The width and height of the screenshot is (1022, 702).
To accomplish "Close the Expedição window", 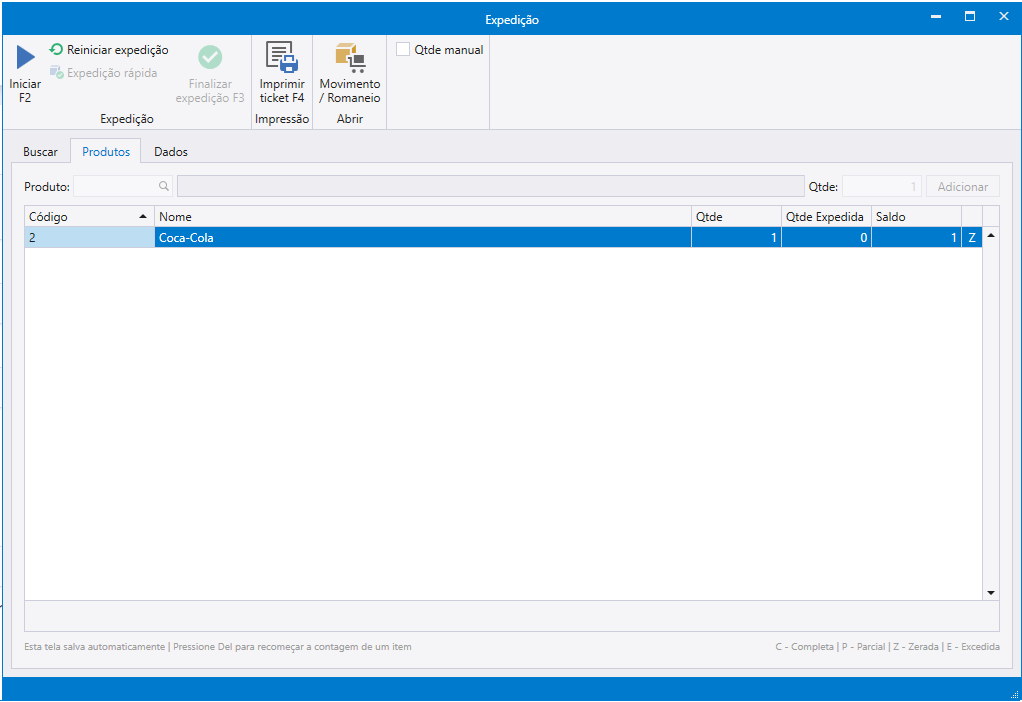I will tap(1004, 17).
